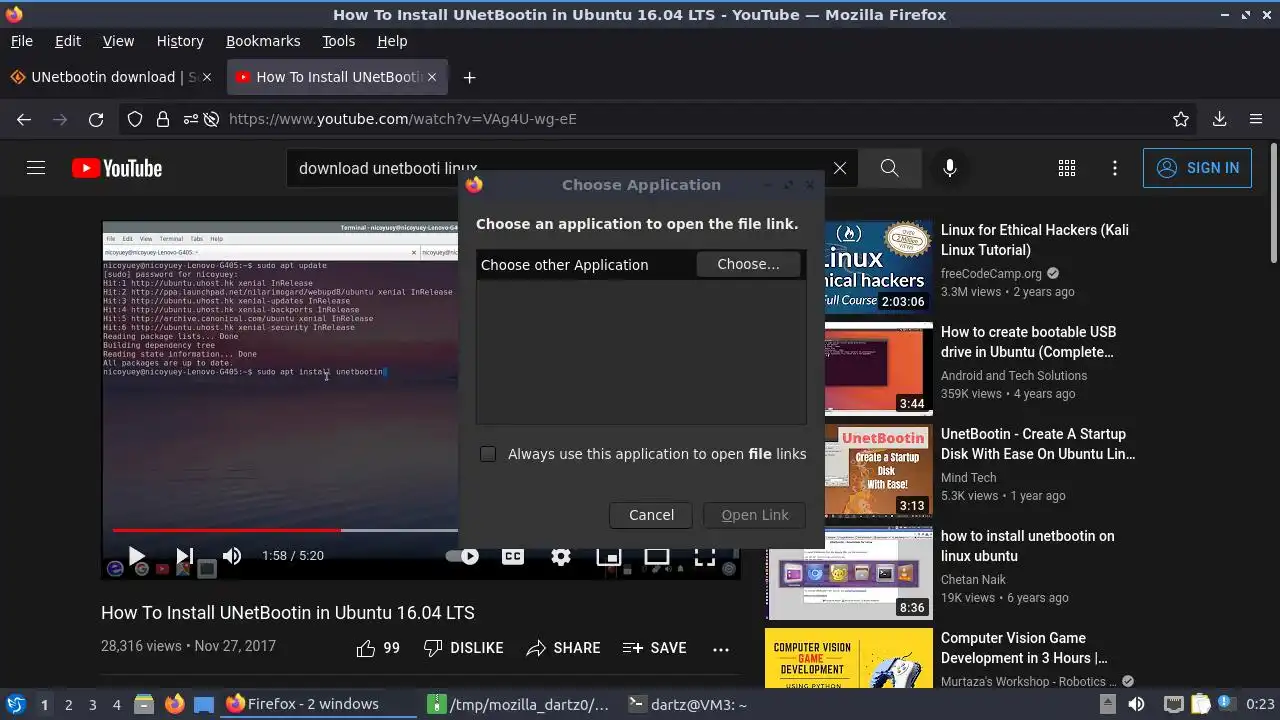Open 'how to install unetbootin on linux ubuntu'
1280x720 pixels.
point(1027,546)
